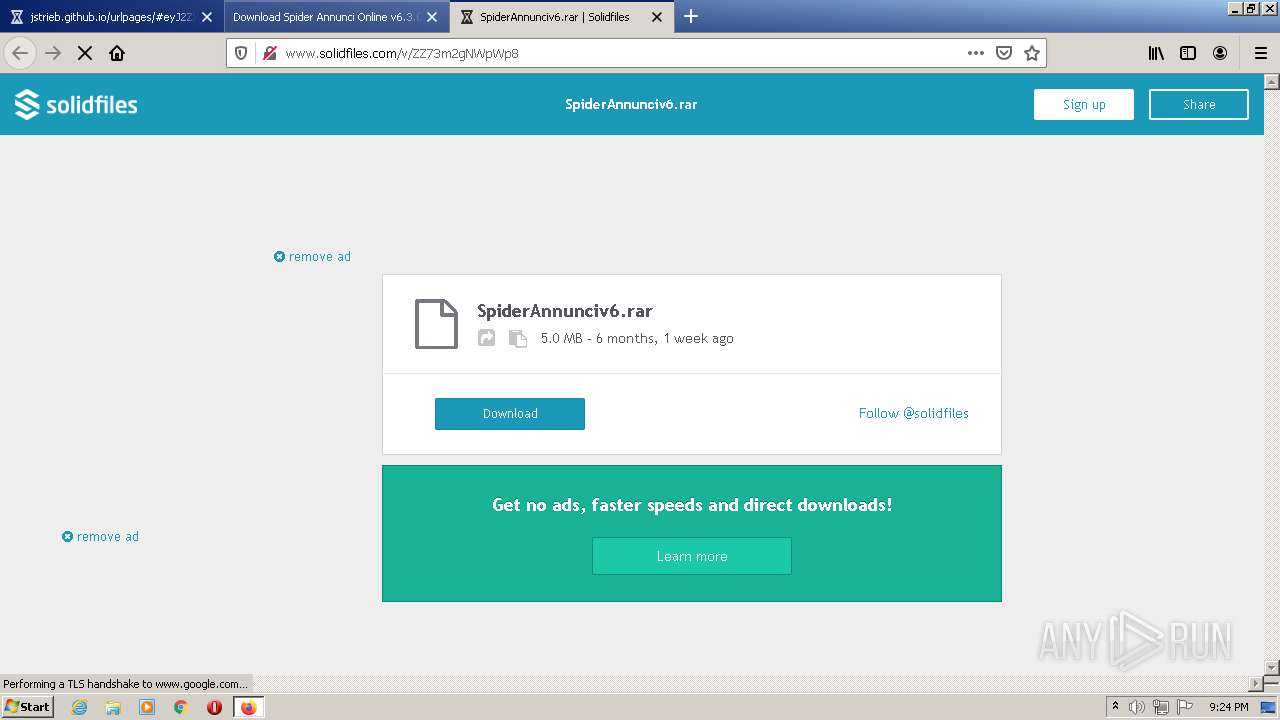Open the Firefox account avatar icon
Image resolution: width=1280 pixels, height=720 pixels.
(x=1220, y=53)
